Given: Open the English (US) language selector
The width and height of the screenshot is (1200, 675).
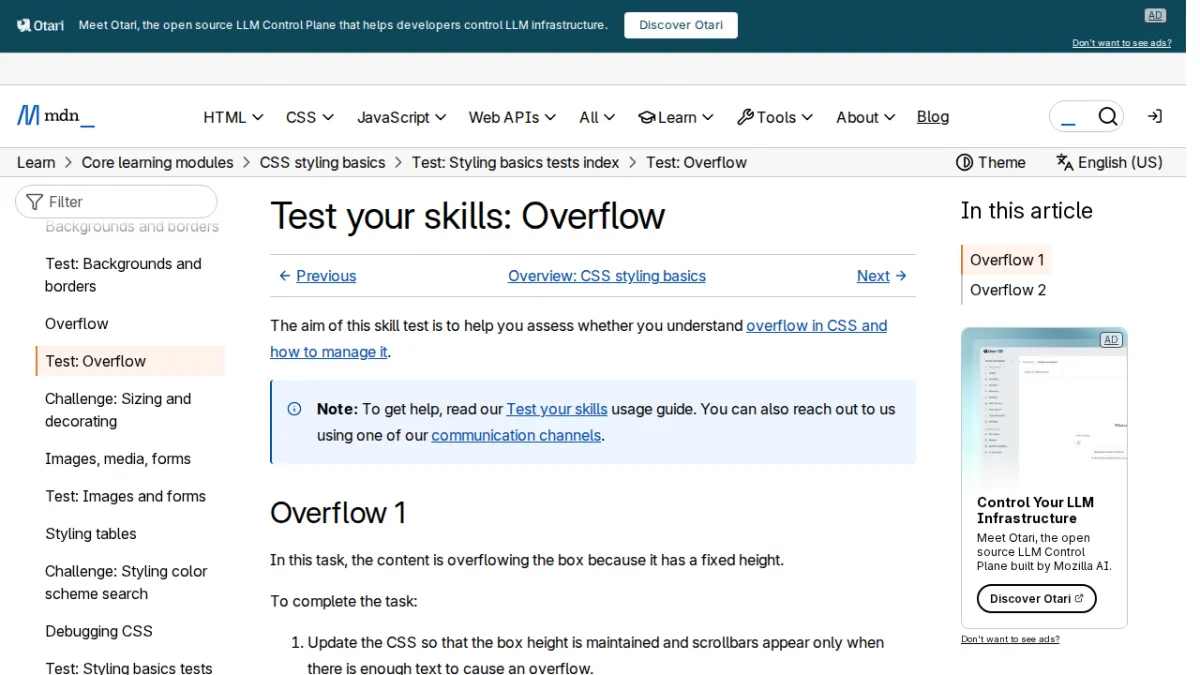Looking at the screenshot, I should 1110,162.
